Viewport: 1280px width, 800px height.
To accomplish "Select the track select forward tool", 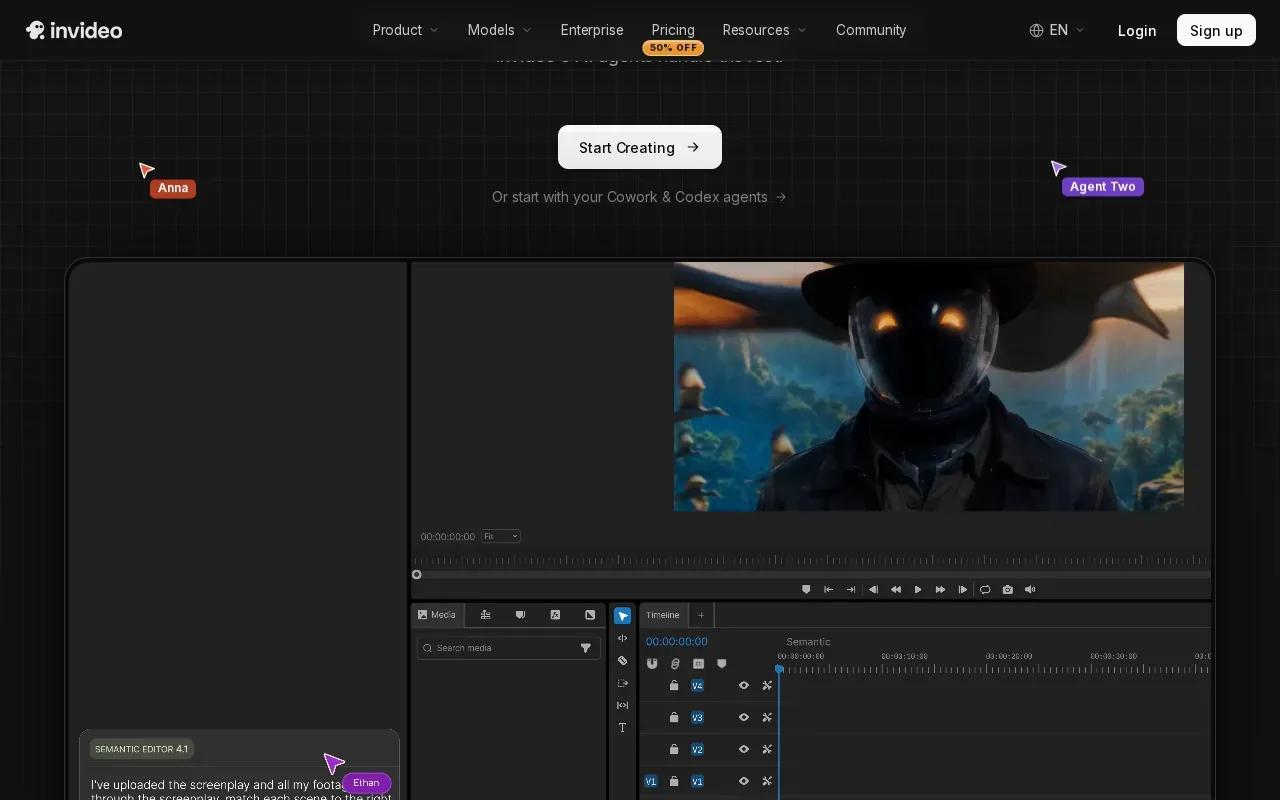I will click(622, 683).
